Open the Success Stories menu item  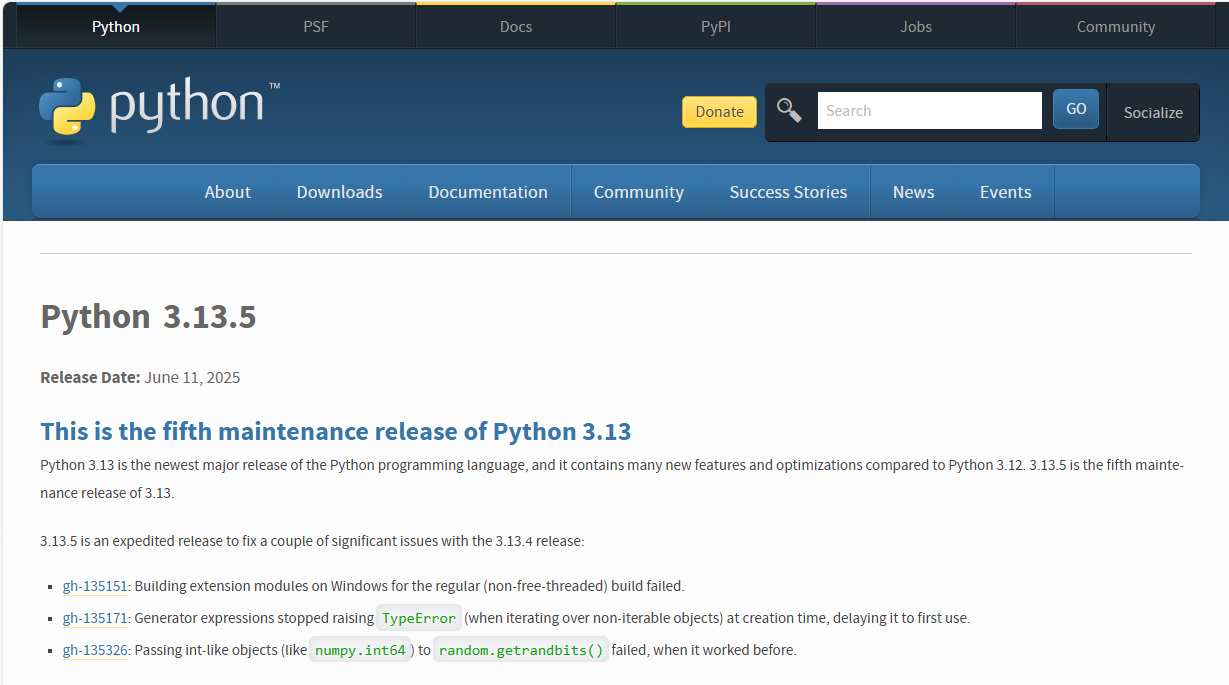click(788, 192)
